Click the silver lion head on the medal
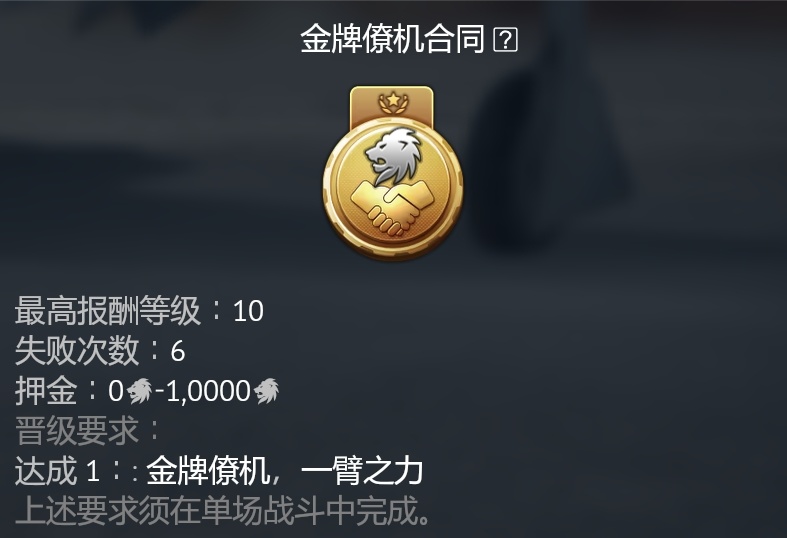This screenshot has width=787, height=538. (x=394, y=155)
